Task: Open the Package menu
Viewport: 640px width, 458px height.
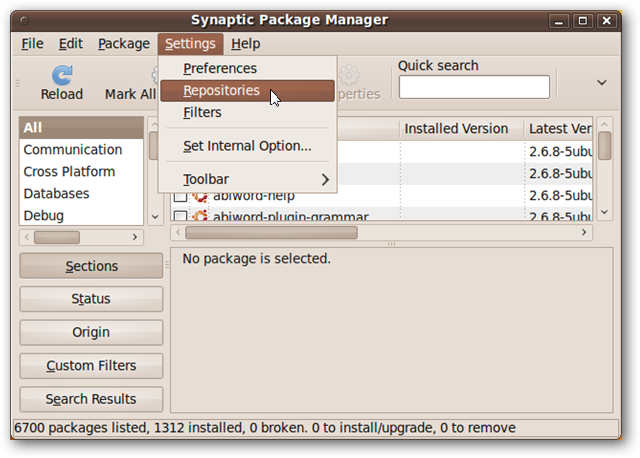Action: click(x=124, y=44)
